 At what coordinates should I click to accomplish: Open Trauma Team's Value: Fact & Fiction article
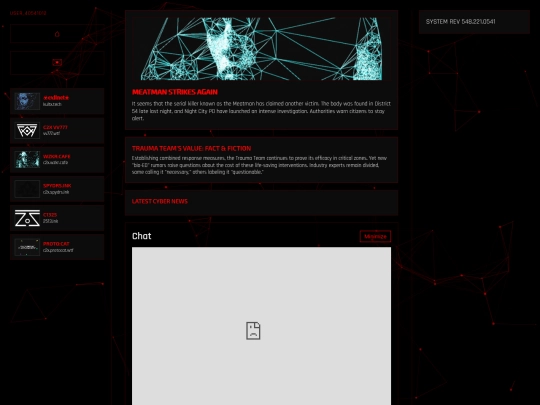[x=191, y=148]
